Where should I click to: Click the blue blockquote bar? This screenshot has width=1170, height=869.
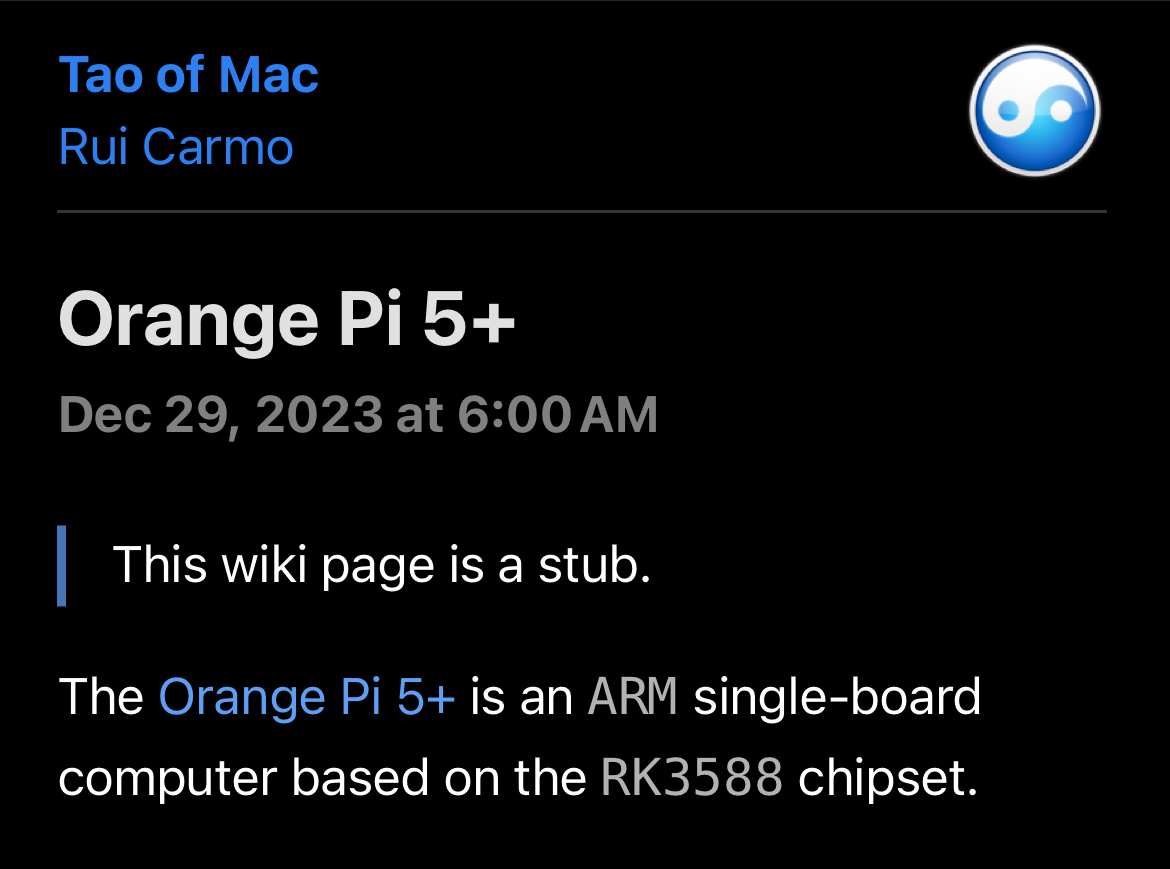[x=62, y=565]
